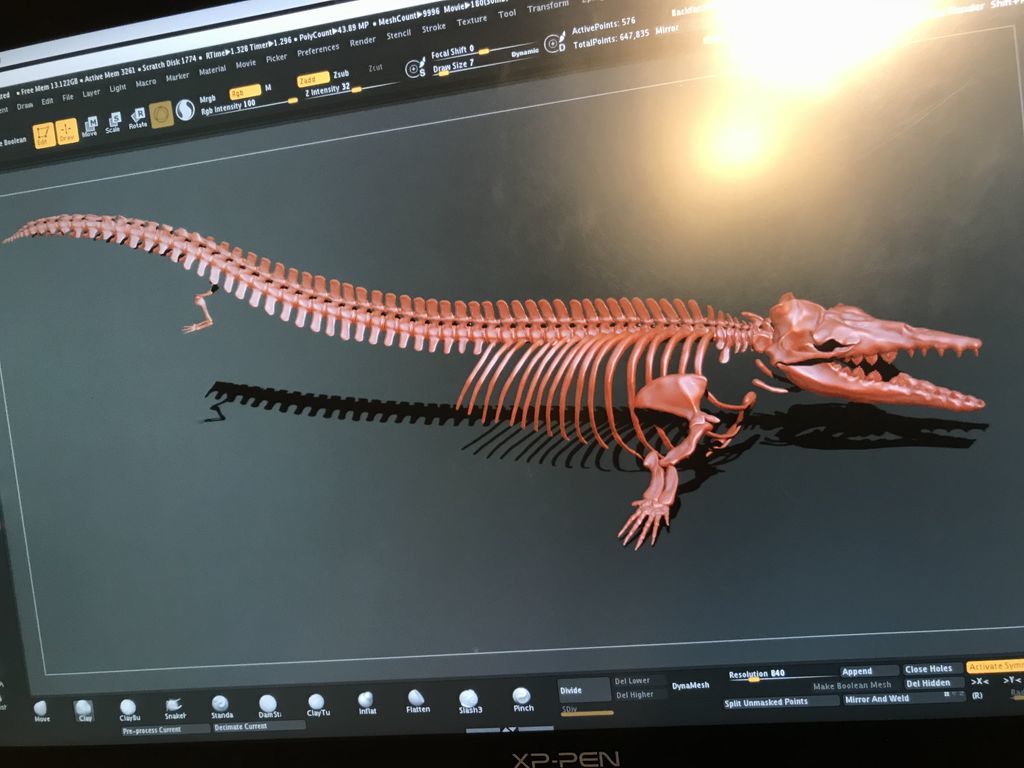Screen dimensions: 1024x768
Task: Open the Edit menu
Action: 48,102
